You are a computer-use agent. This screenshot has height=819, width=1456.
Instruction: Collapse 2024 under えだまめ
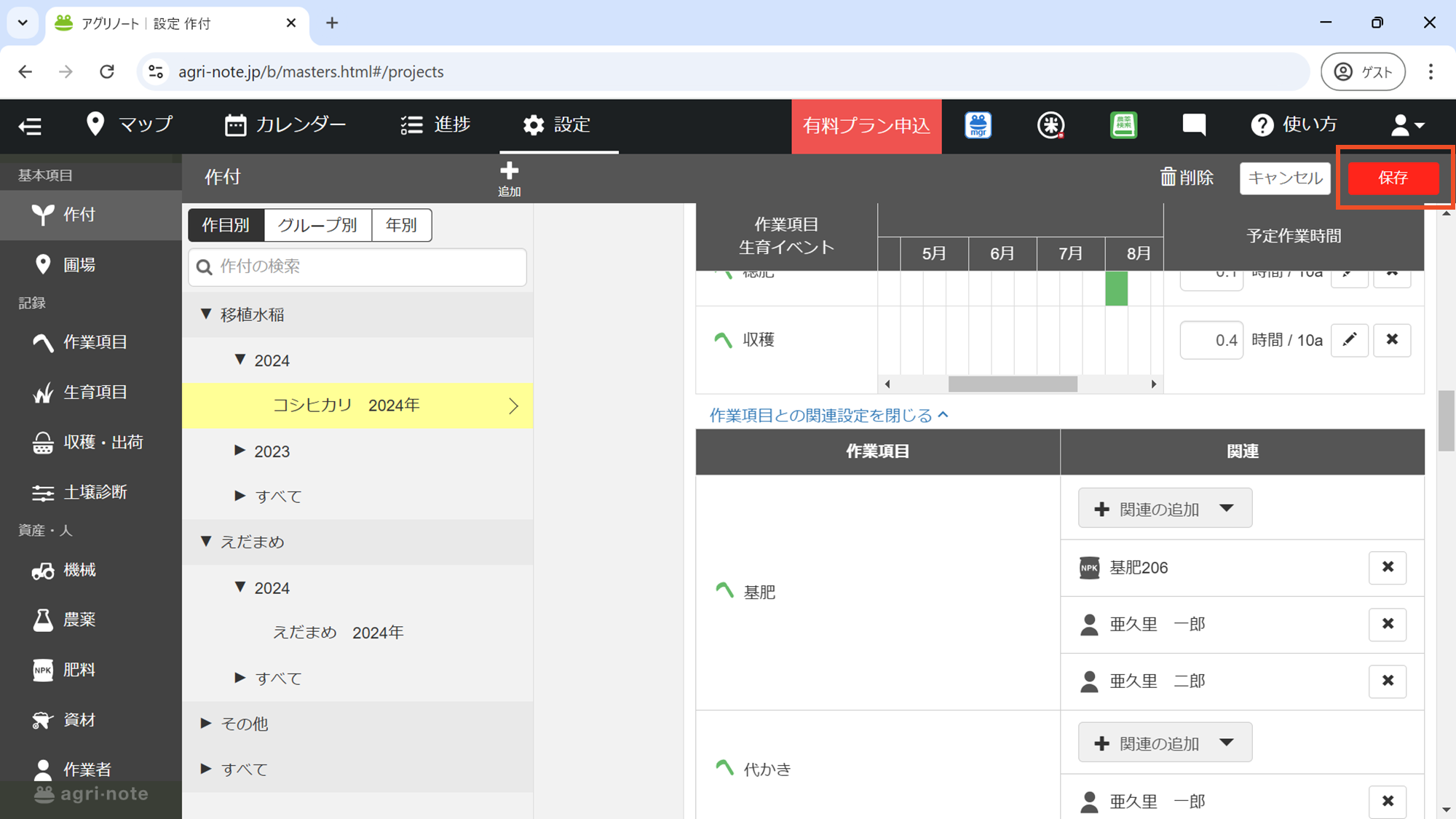pyautogui.click(x=240, y=587)
